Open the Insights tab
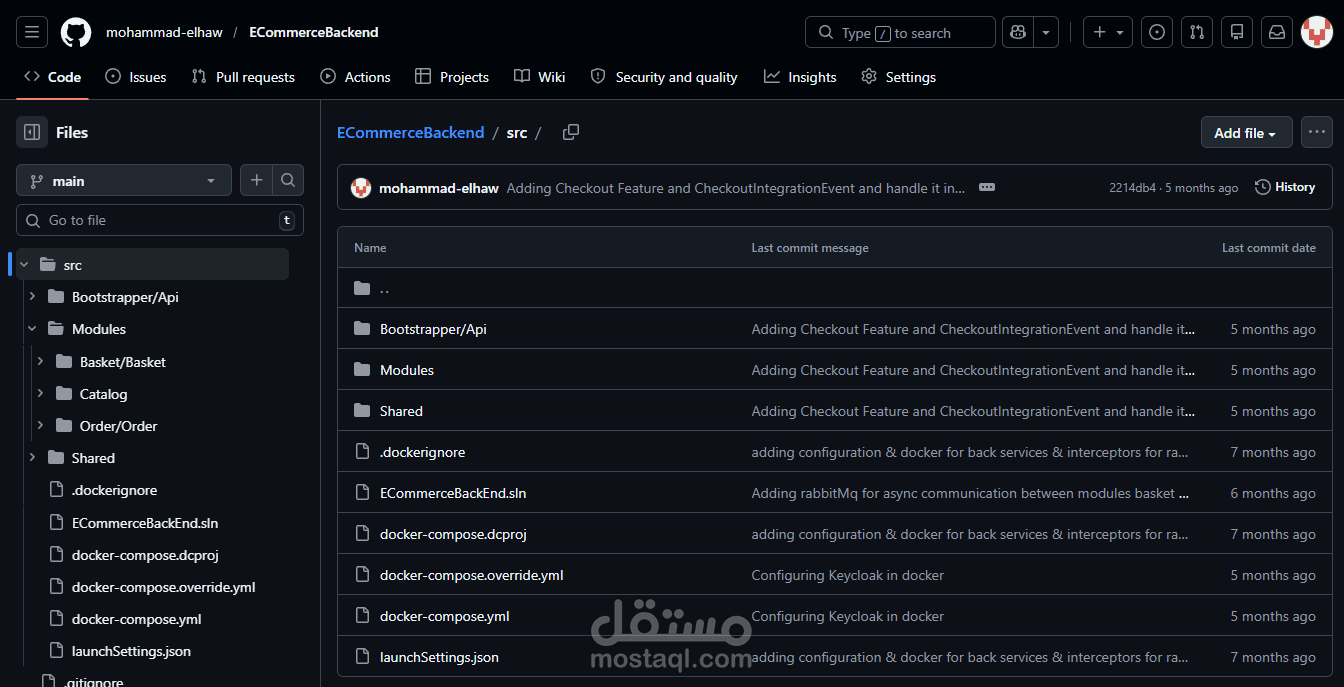Screen dimensions: 1344x687 point(800,77)
